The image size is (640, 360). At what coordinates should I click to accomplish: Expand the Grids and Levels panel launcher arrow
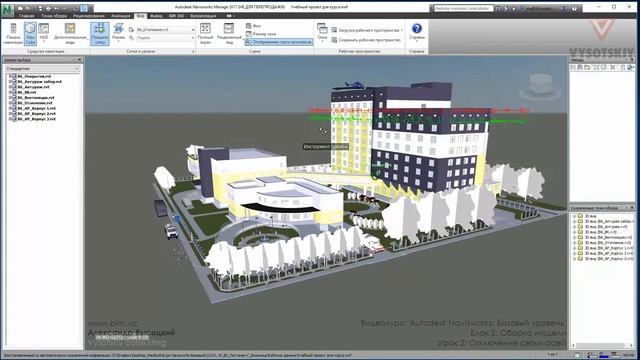point(193,51)
